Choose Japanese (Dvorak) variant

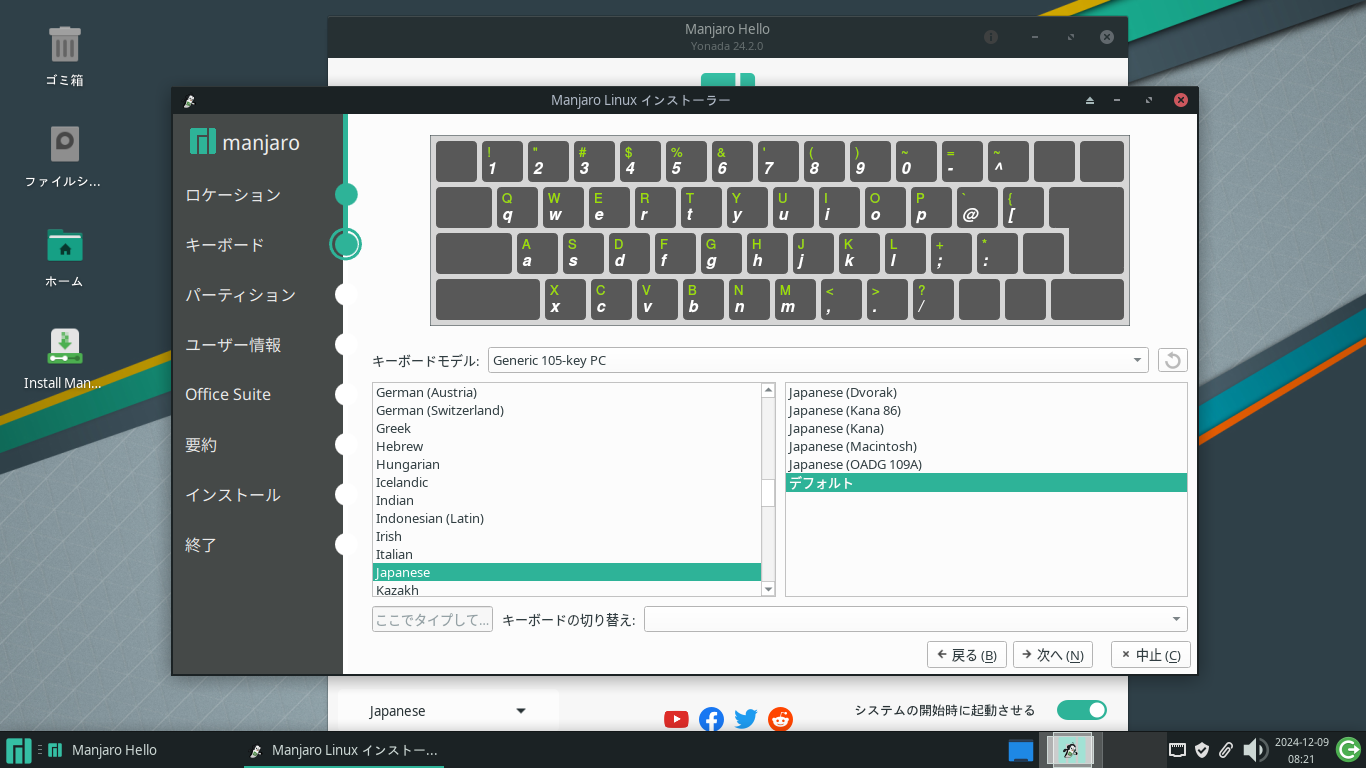pyautogui.click(x=986, y=392)
